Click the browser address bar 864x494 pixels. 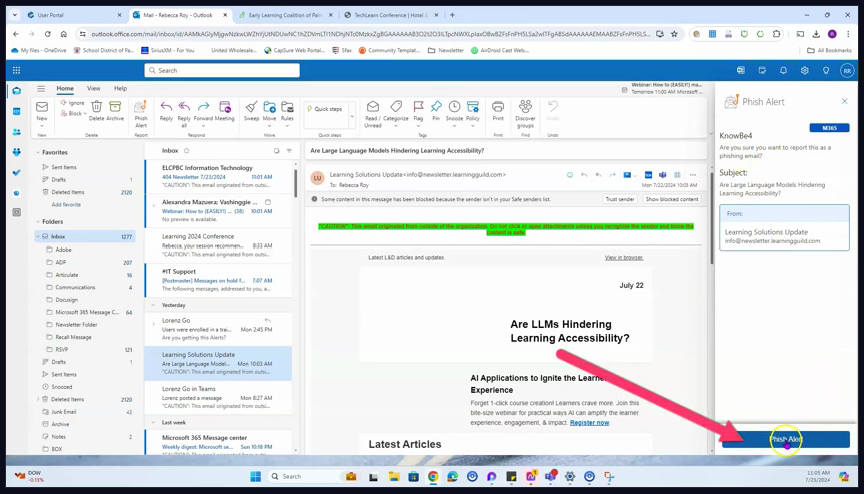click(370, 34)
